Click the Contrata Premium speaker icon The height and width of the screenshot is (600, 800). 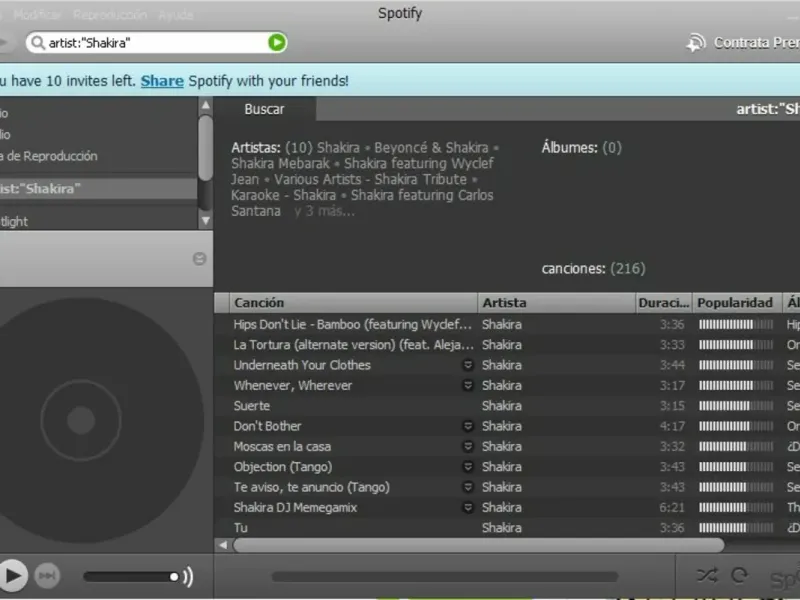[696, 43]
